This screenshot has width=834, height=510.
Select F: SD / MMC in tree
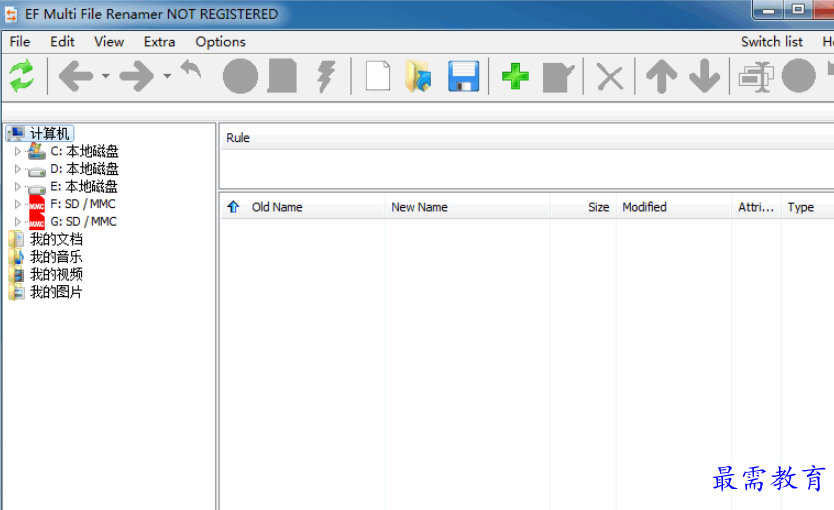tap(82, 204)
